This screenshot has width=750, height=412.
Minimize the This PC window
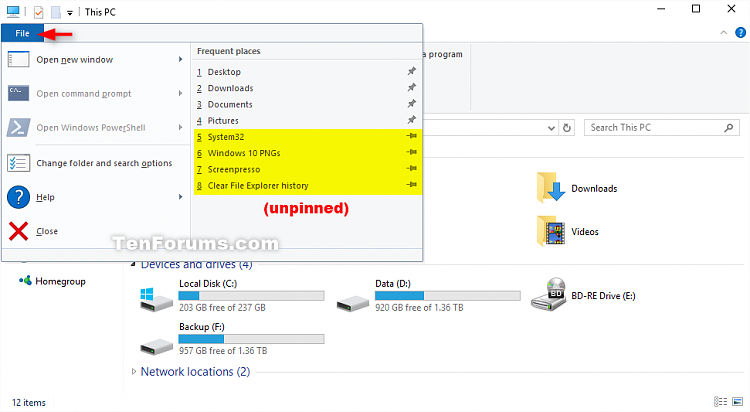point(661,9)
